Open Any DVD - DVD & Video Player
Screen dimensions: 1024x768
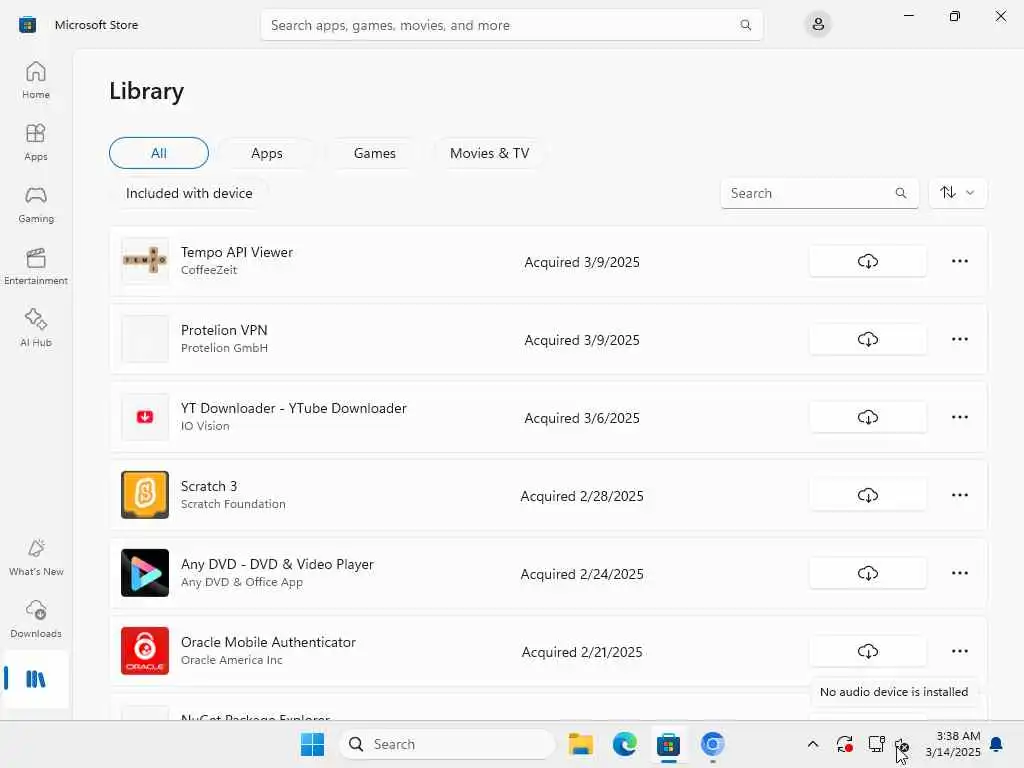277,564
